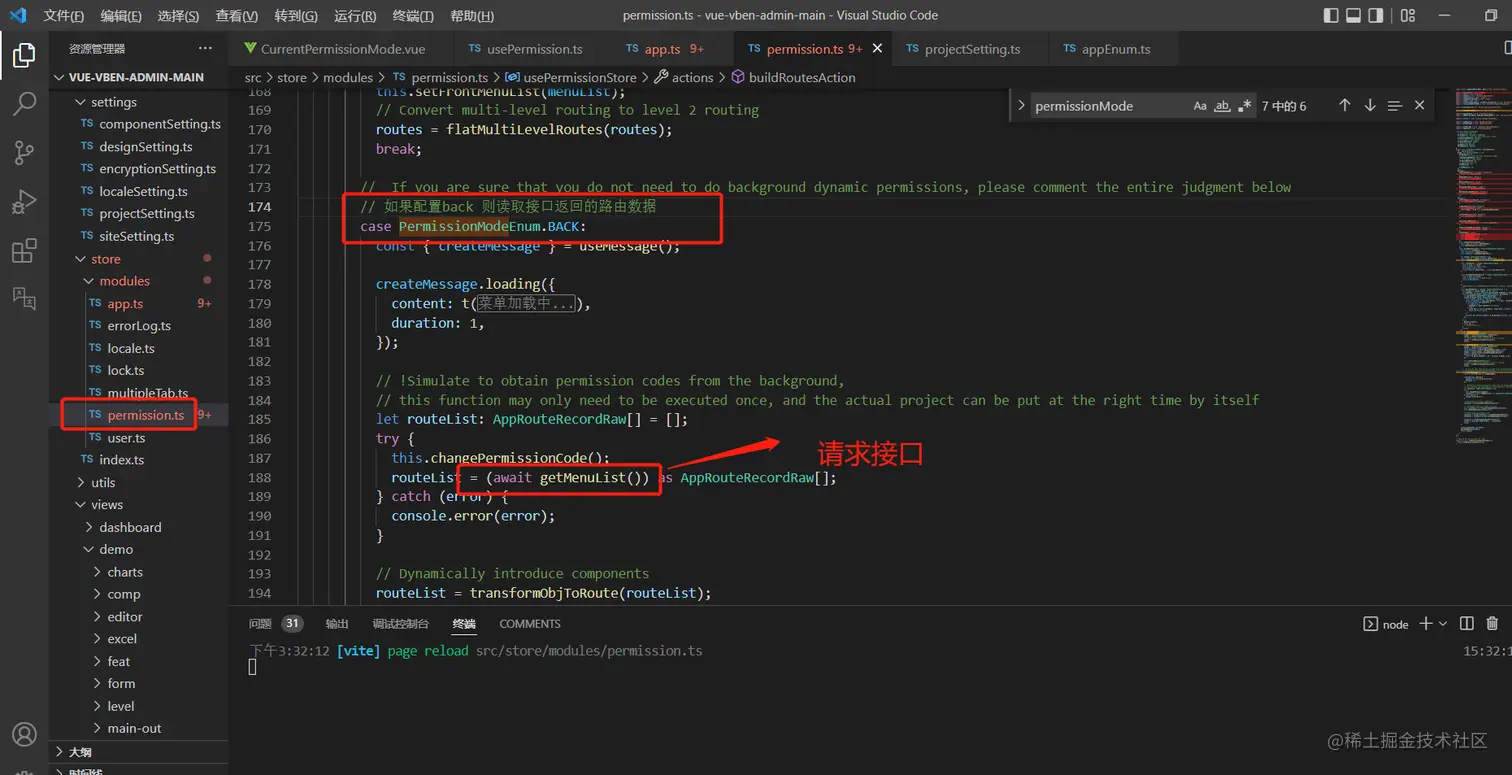This screenshot has width=1512, height=775.
Task: Open errorLog.ts in explorer
Action: 139,326
